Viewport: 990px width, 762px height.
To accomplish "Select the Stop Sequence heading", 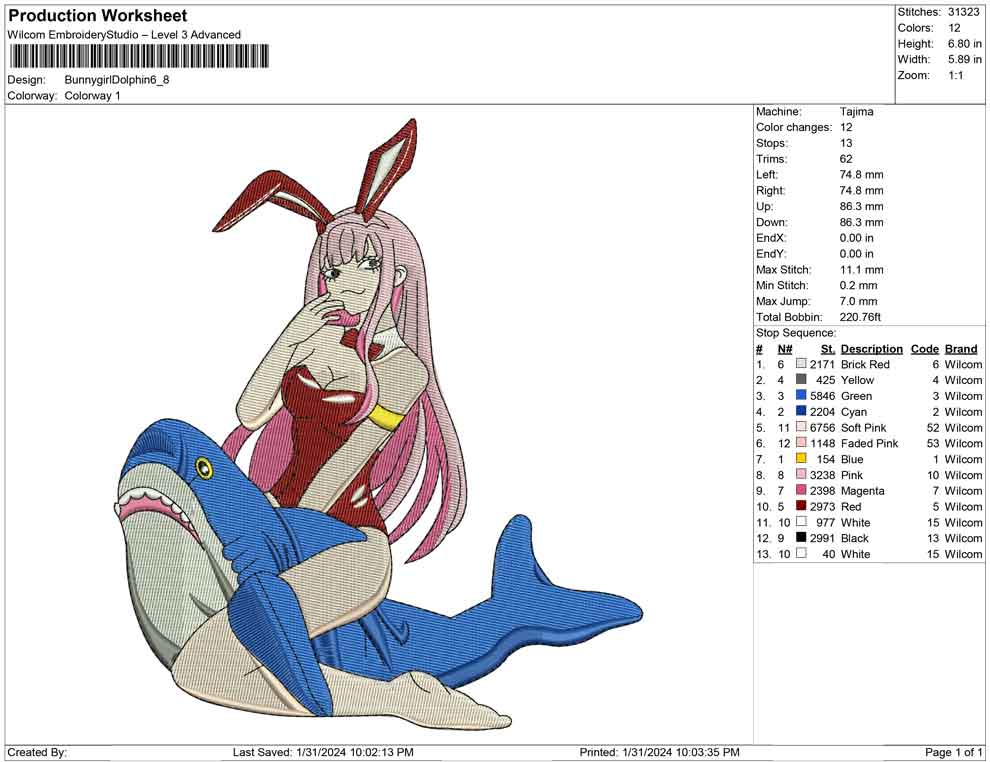I will (796, 333).
